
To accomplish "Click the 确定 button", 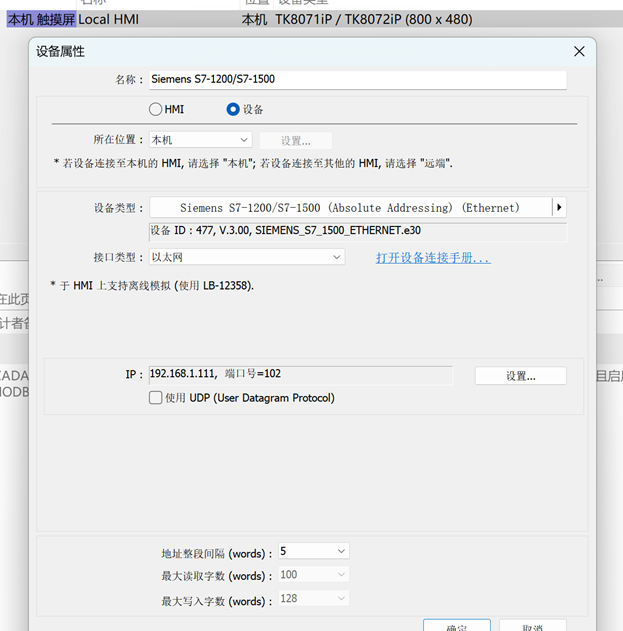I will (457, 626).
